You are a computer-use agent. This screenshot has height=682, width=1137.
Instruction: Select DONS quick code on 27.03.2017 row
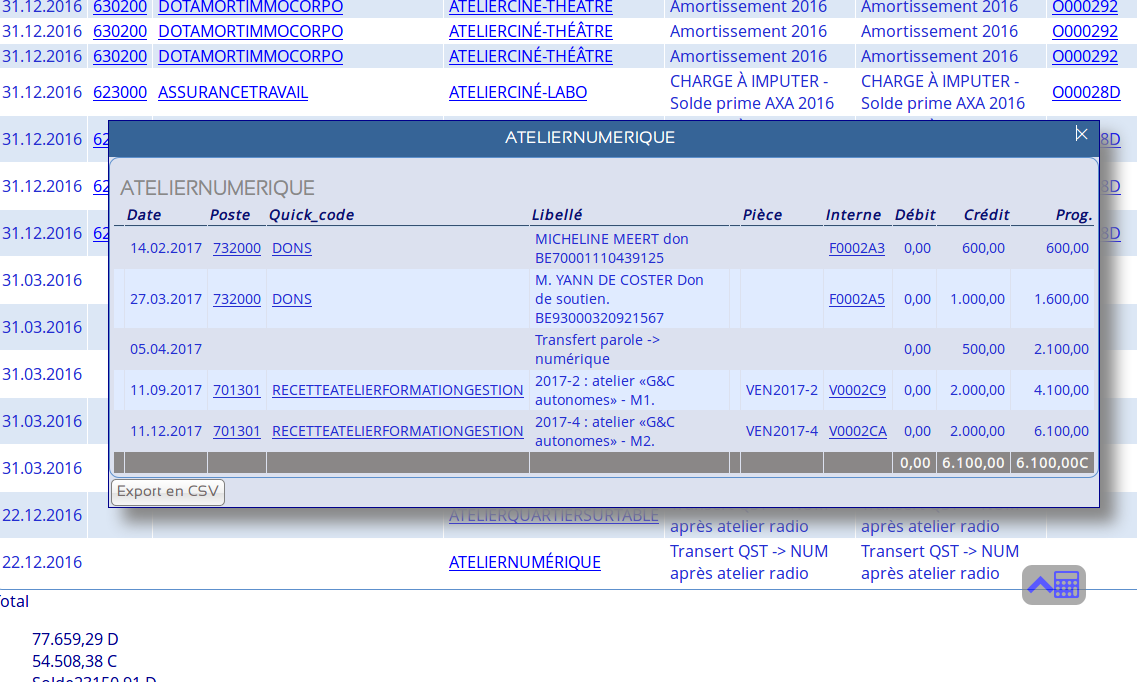(291, 299)
